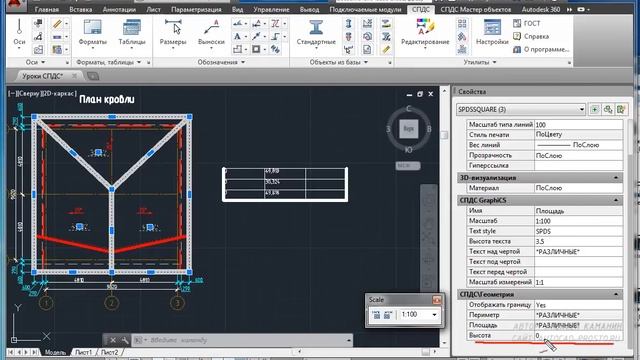Click the drawing area vertical scrollbar down arrow

444,343
